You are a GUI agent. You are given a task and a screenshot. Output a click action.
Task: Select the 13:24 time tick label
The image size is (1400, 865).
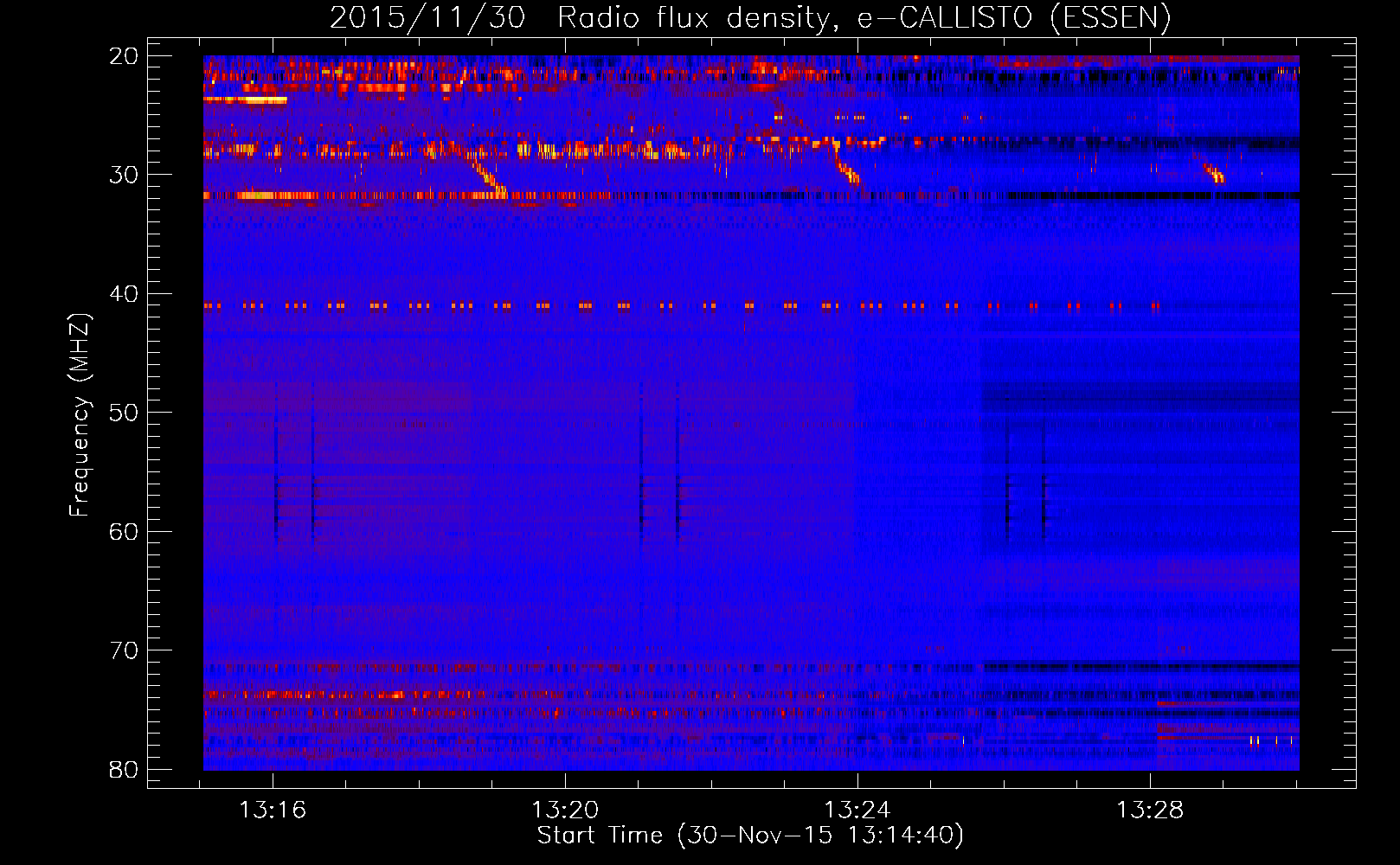pyautogui.click(x=857, y=811)
